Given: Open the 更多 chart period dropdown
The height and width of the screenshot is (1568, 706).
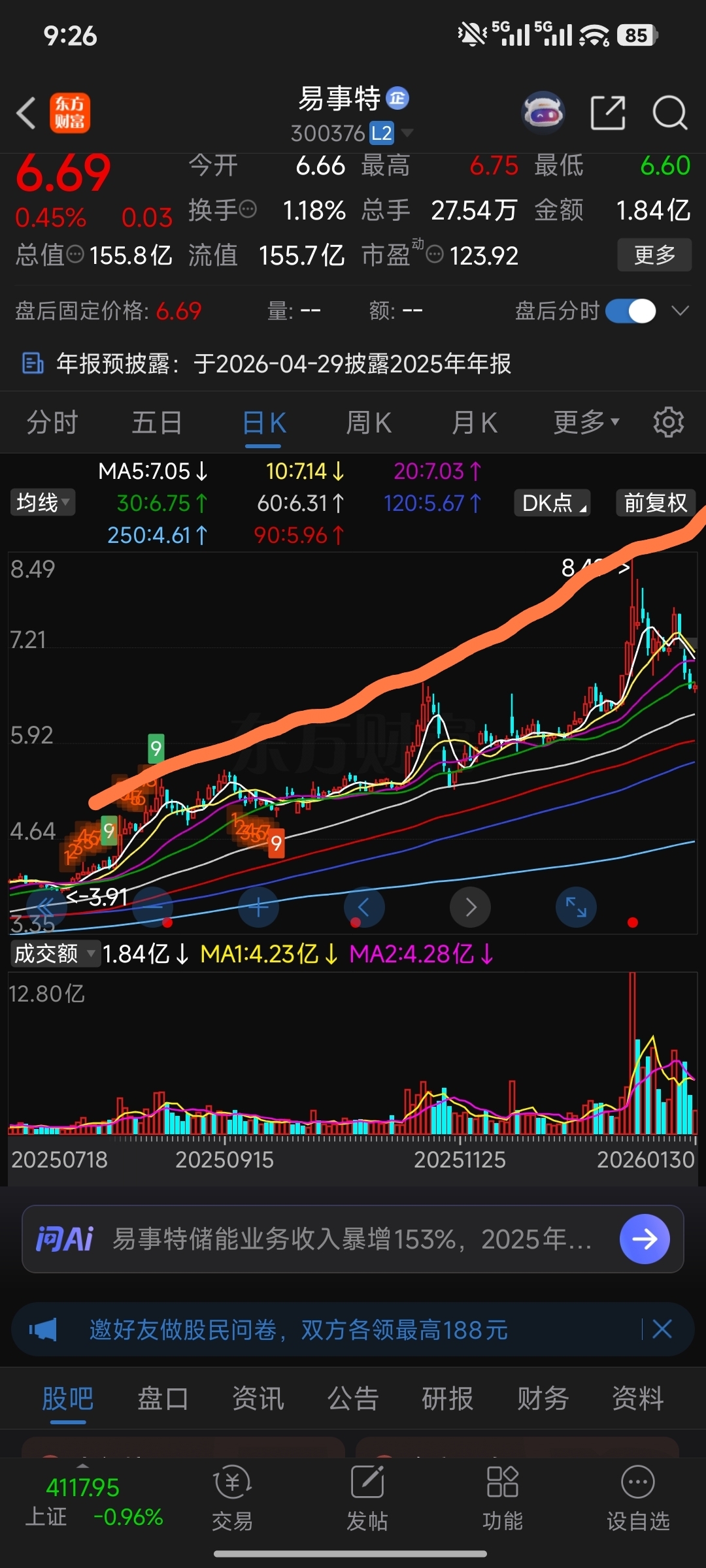Looking at the screenshot, I should click(x=586, y=422).
